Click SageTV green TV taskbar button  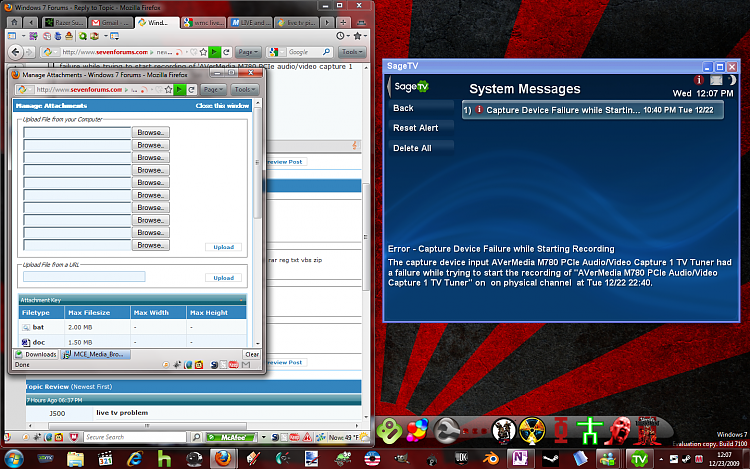click(639, 459)
